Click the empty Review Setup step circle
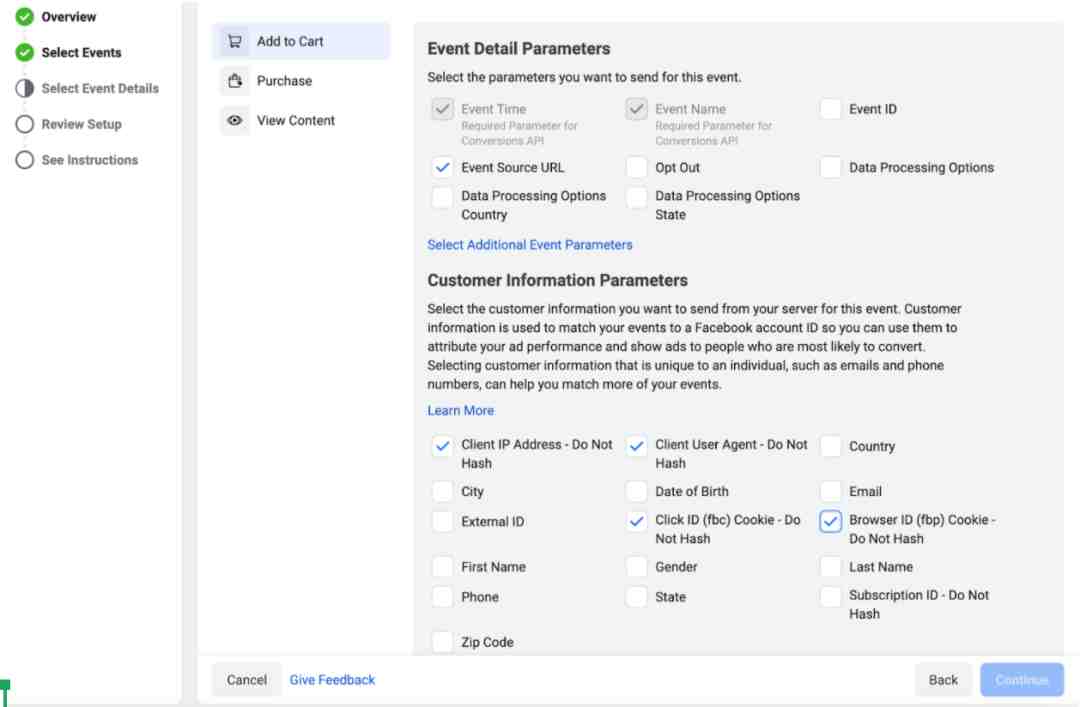Screen dimensions: 1080x707 pyautogui.click(x=25, y=124)
